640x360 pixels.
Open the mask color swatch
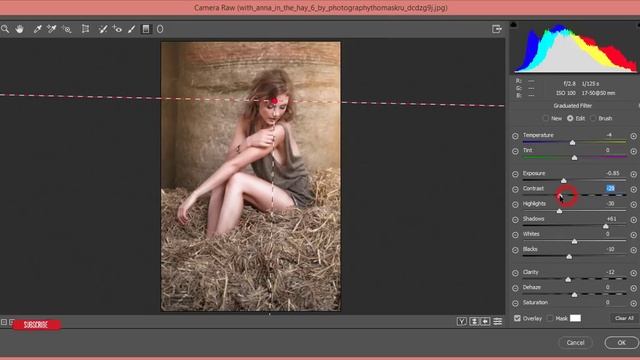[x=575, y=318]
